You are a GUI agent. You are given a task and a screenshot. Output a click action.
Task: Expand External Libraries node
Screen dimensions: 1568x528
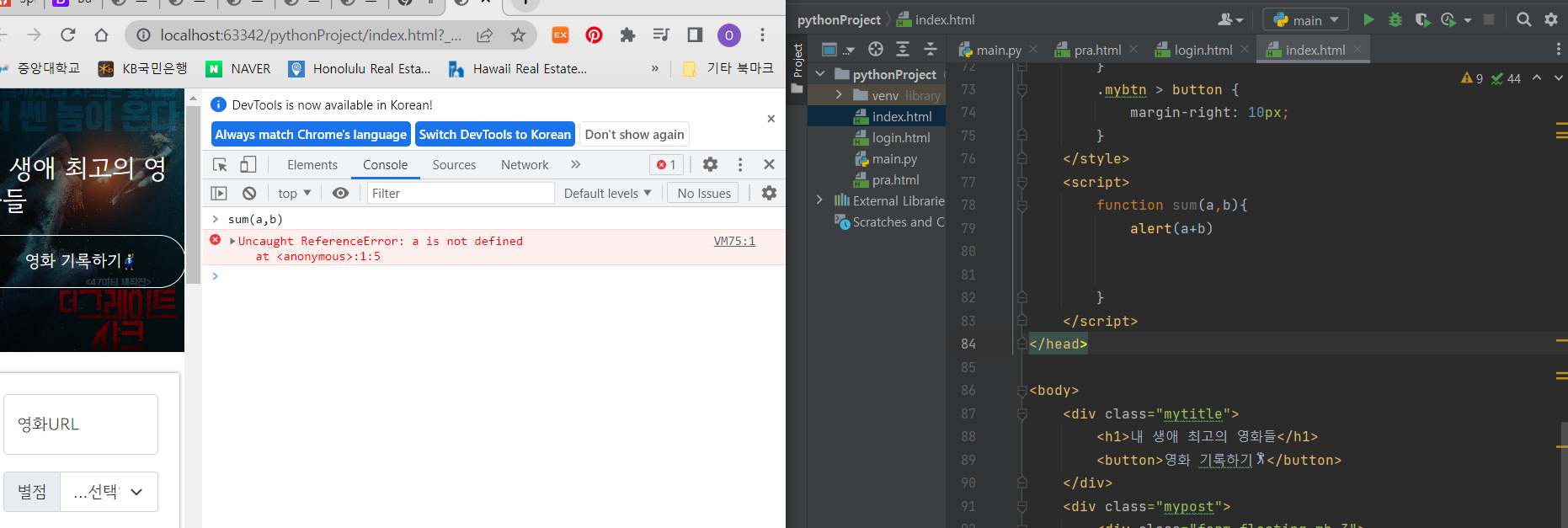(x=819, y=200)
